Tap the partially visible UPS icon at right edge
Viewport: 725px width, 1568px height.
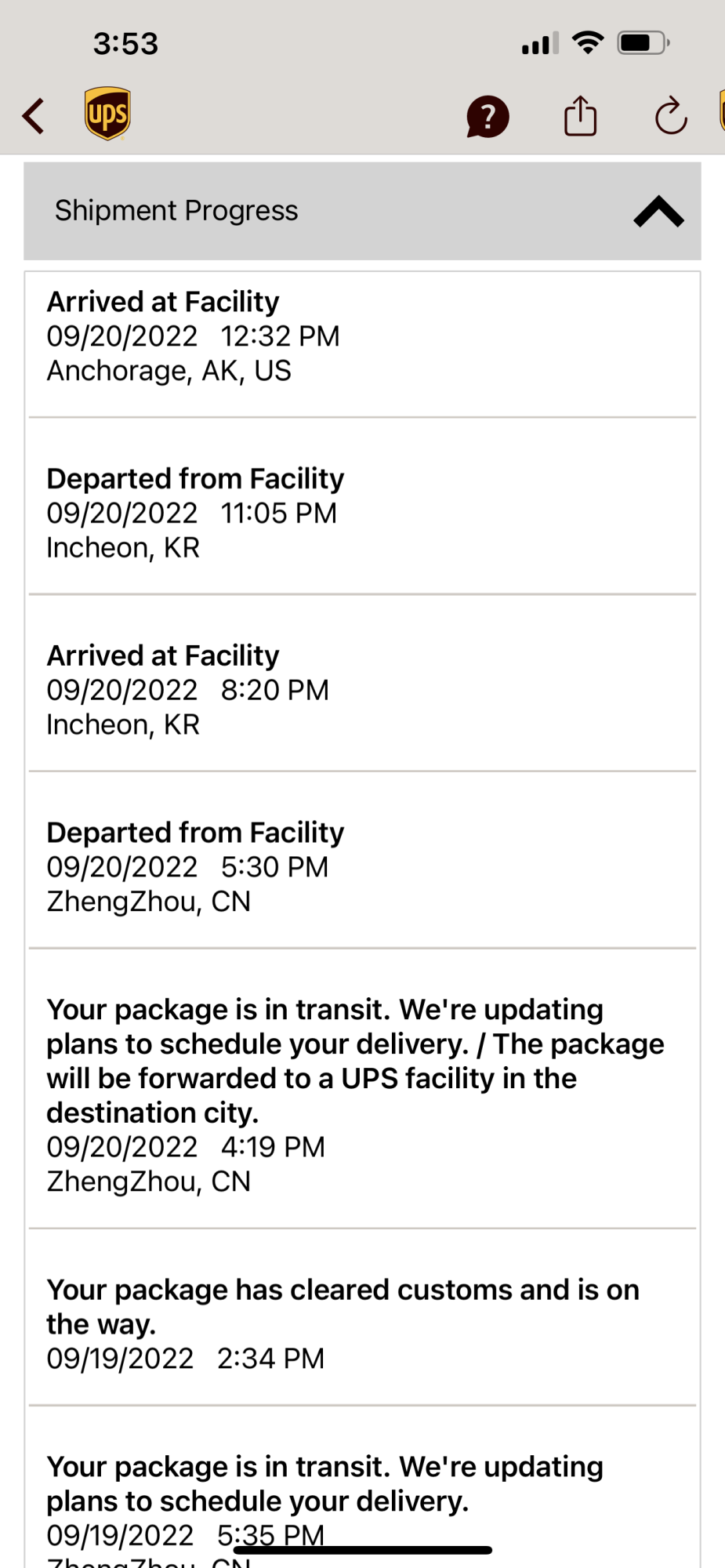tap(722, 111)
